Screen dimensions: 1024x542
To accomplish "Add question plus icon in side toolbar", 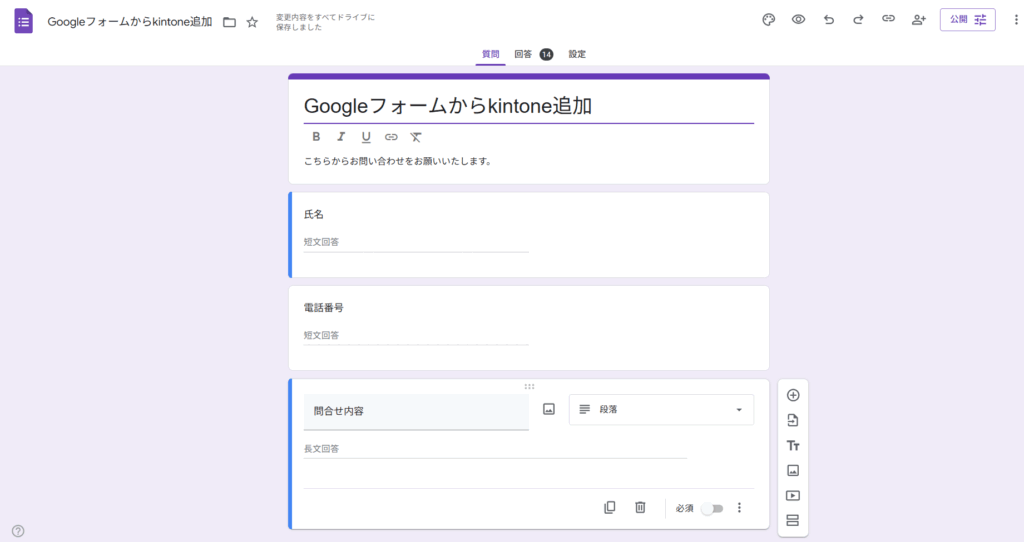I will coord(793,395).
